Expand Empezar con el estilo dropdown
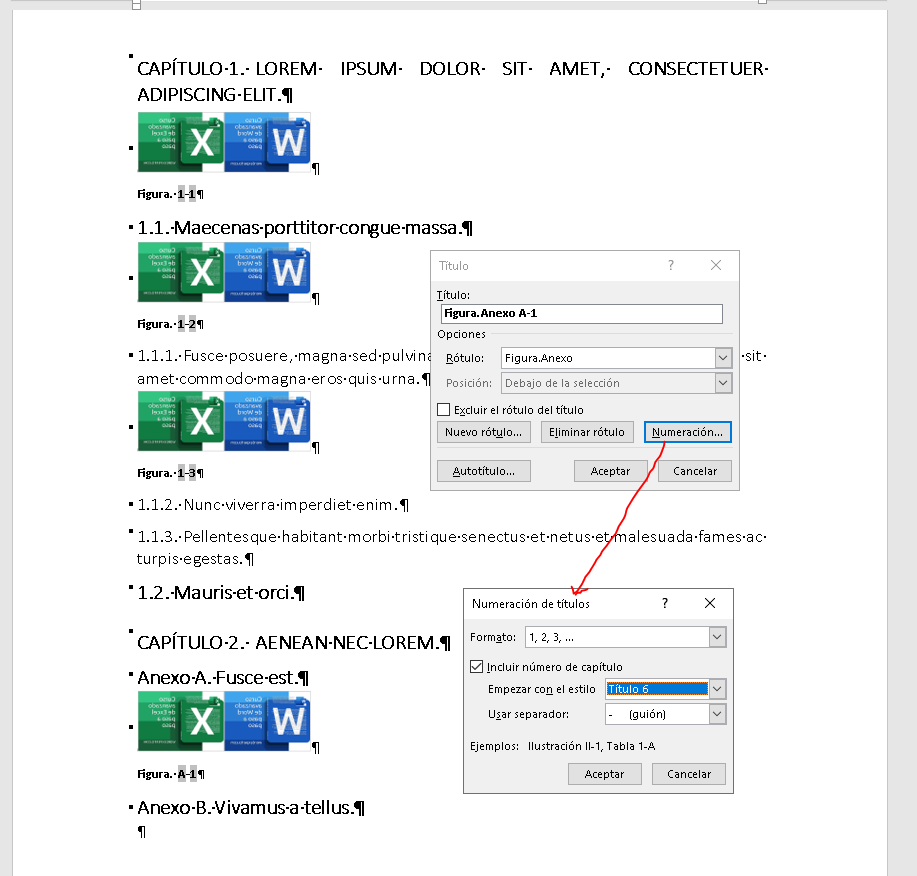 tap(717, 689)
